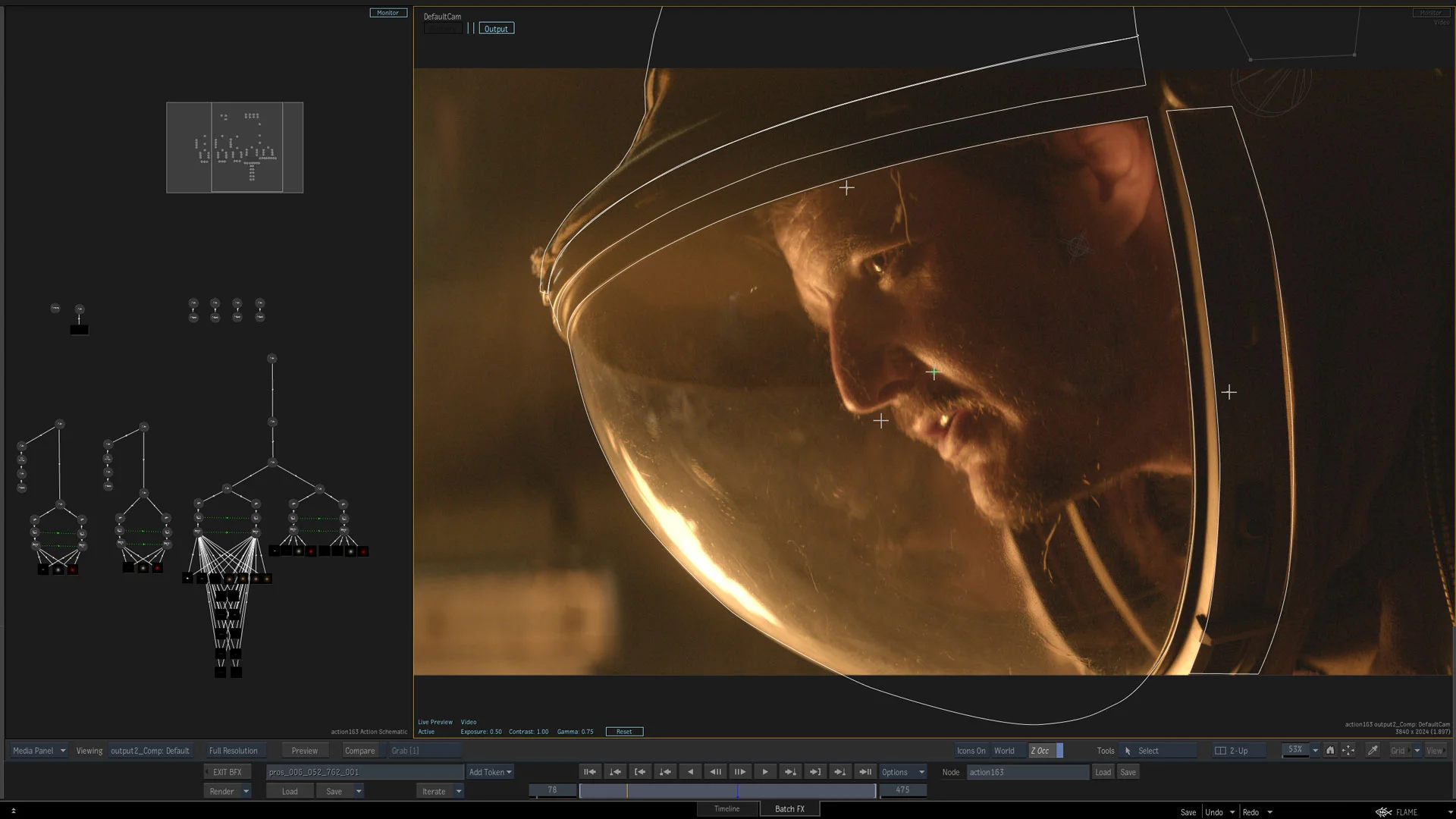Jump to the last frame of the clip
Viewport: 1456px width, 819px height.
pyautogui.click(x=864, y=772)
